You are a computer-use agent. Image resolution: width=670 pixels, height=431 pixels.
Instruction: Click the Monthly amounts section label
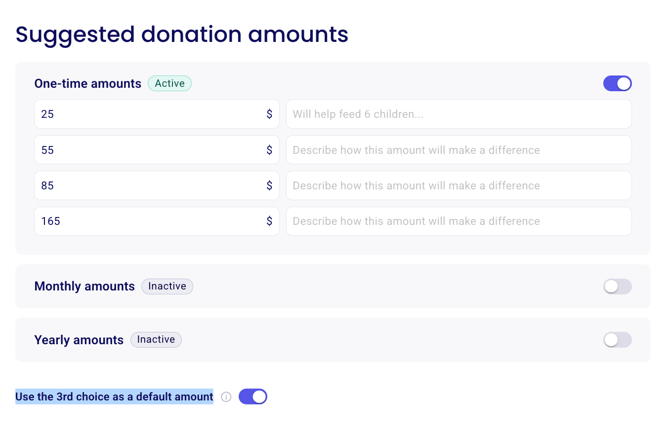pos(84,287)
